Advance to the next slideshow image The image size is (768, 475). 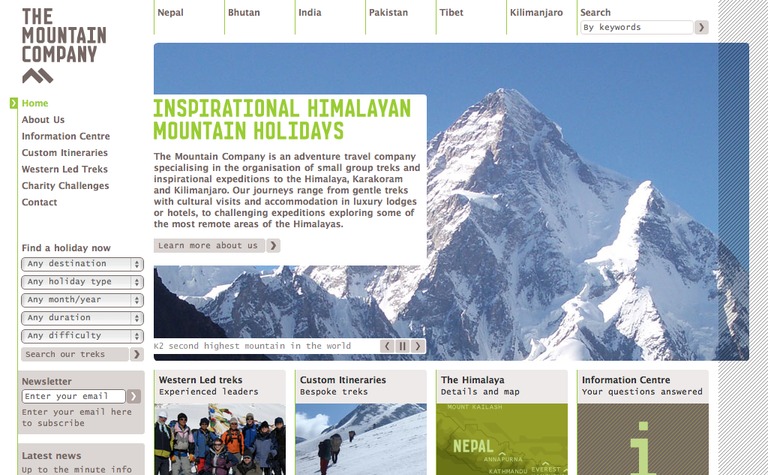(x=418, y=346)
